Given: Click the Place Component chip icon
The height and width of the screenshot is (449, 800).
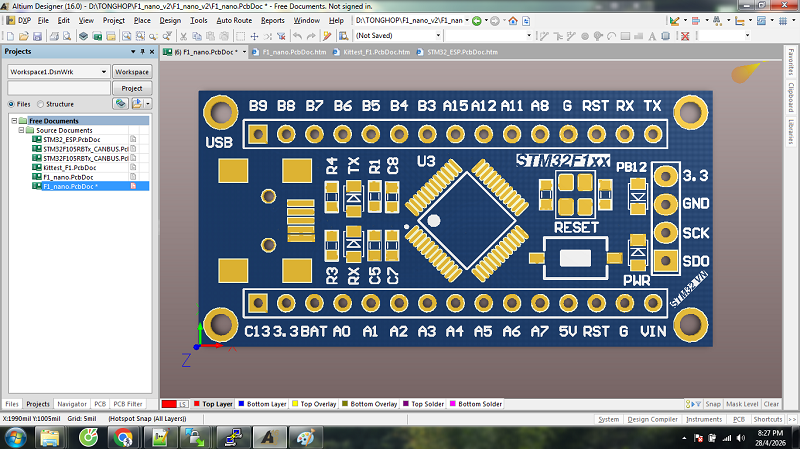Looking at the screenshot, I should tap(665, 36).
